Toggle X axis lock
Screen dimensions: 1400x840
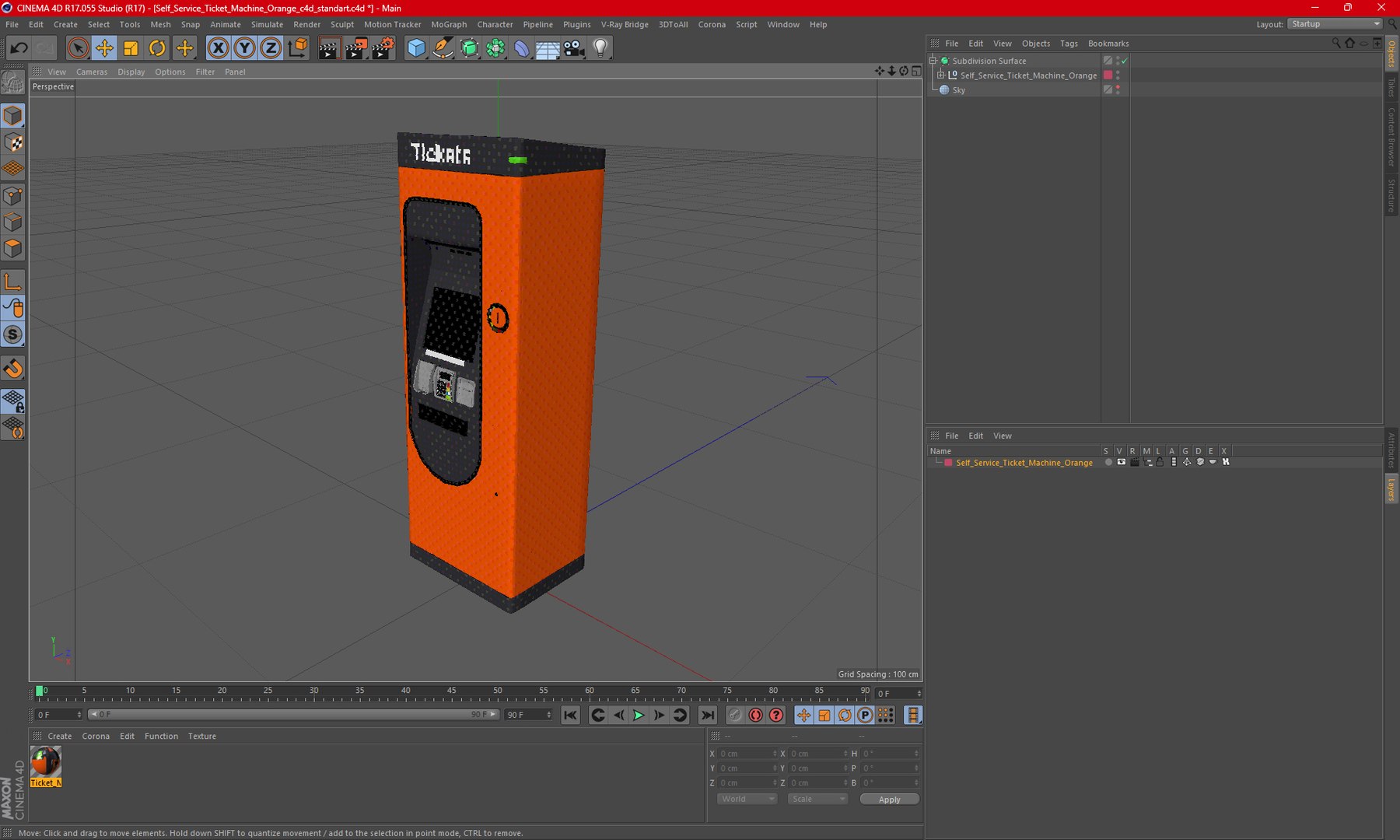[219, 48]
